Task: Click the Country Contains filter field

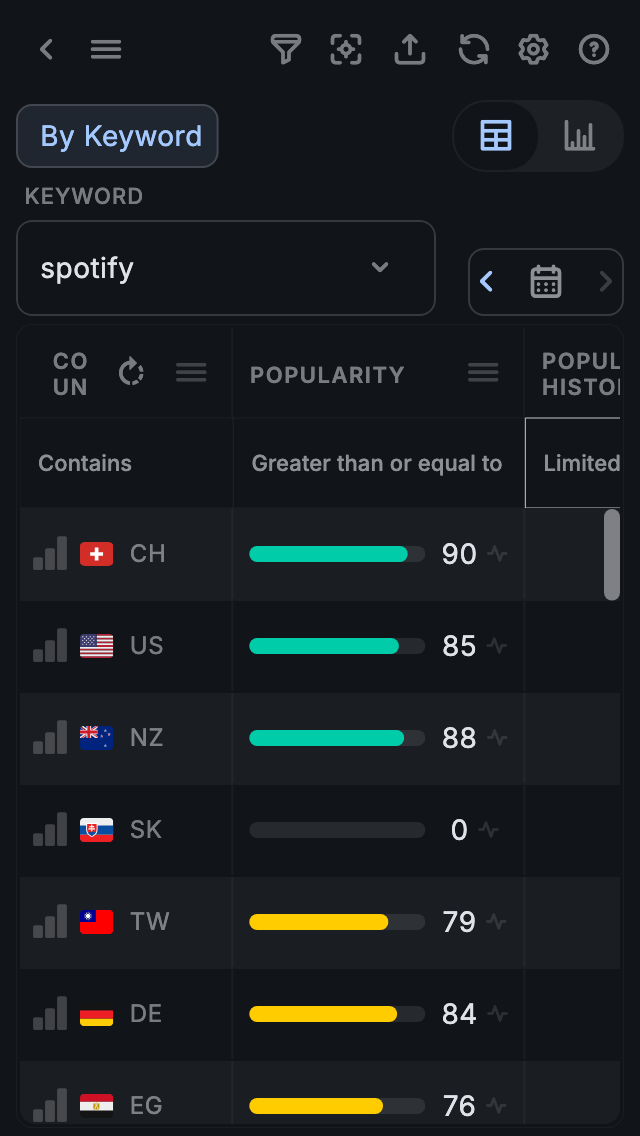Action: 126,463
